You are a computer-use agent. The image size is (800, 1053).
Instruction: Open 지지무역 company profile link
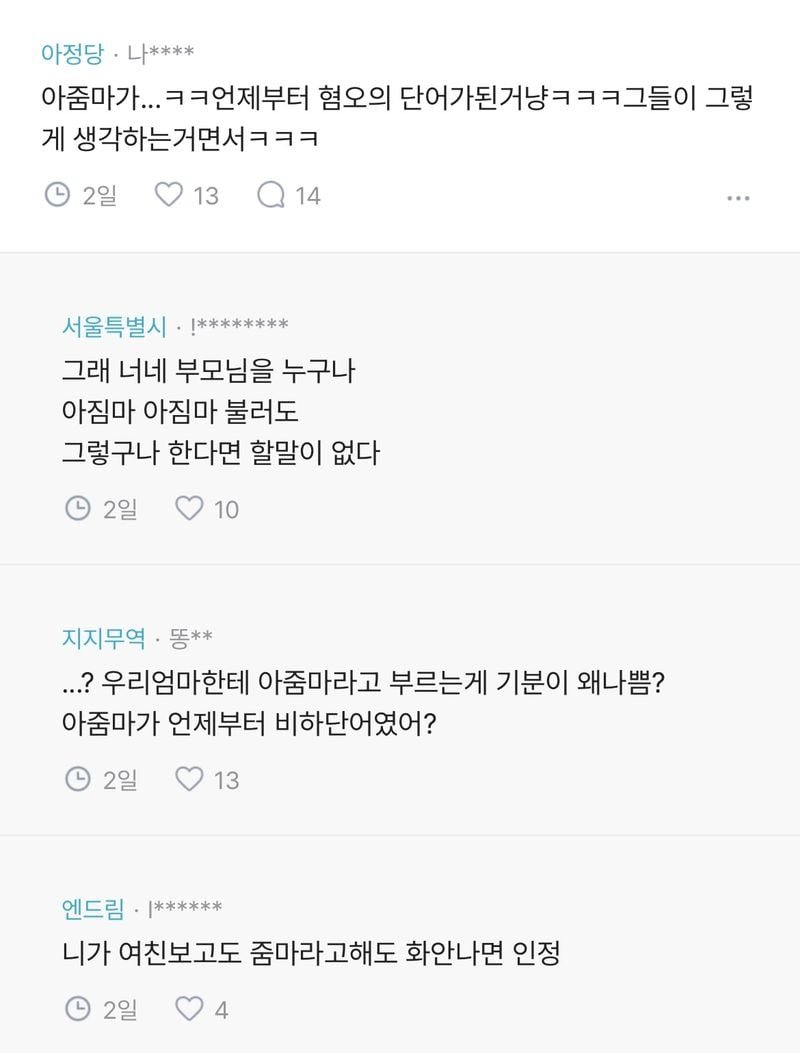coord(103,637)
